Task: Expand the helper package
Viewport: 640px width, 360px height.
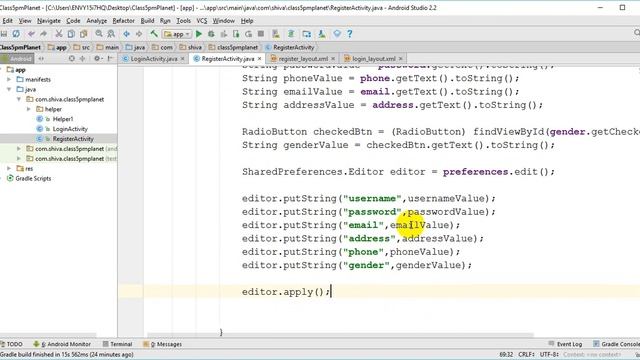Action: [29, 109]
